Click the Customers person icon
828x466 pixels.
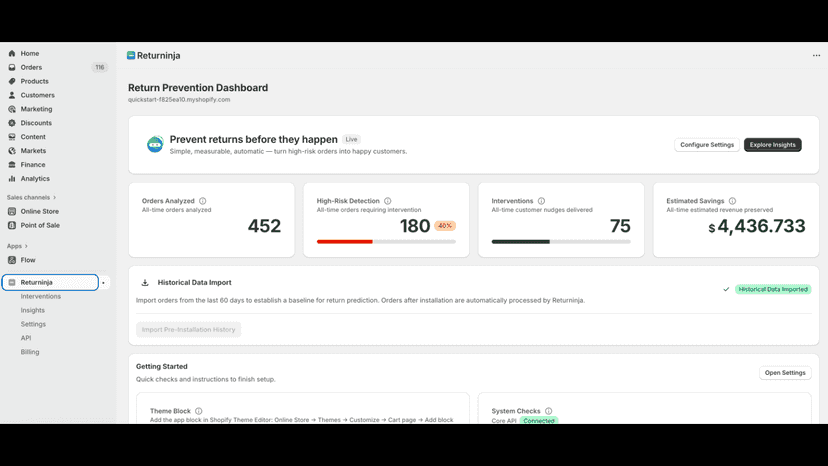pos(12,95)
